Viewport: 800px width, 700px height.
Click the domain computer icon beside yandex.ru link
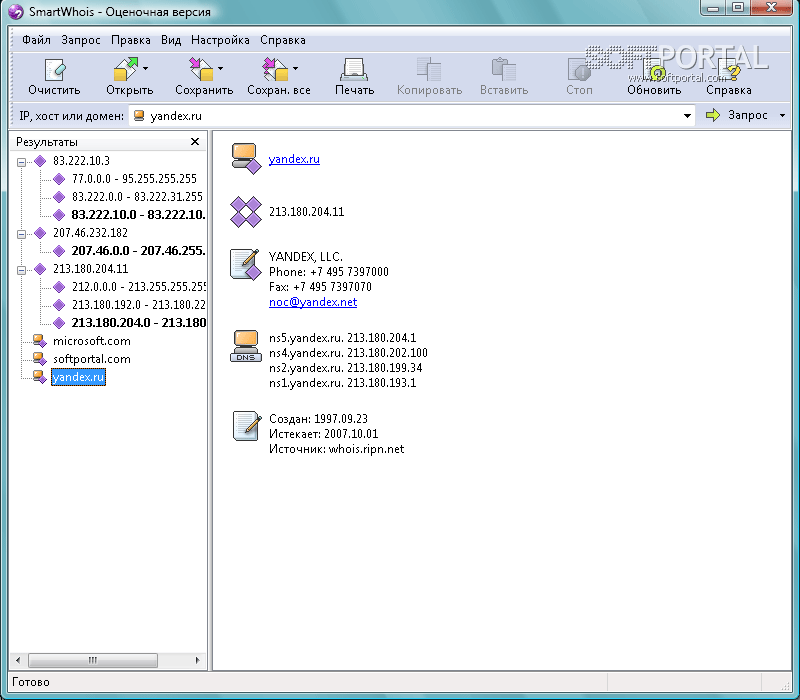point(245,159)
